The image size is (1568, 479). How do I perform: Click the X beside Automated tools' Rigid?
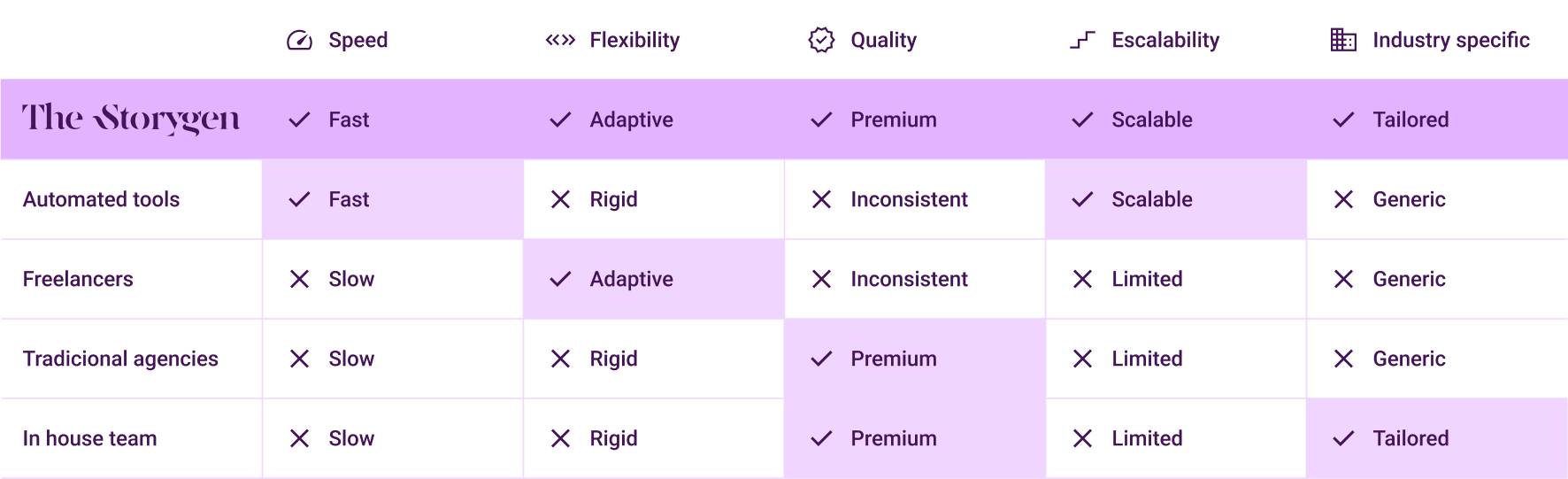[560, 199]
